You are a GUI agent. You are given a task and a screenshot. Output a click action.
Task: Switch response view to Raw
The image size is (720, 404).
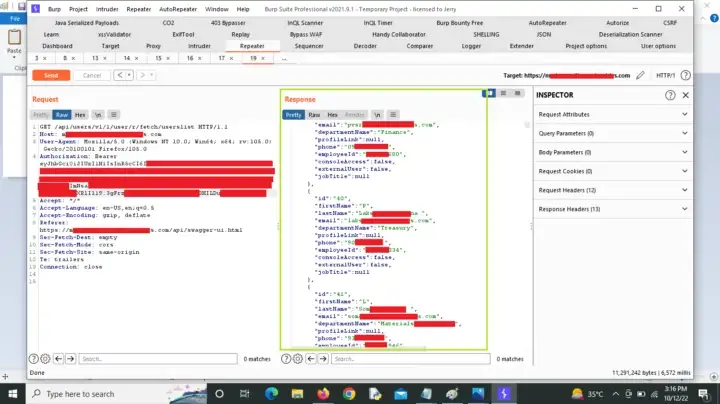(314, 115)
